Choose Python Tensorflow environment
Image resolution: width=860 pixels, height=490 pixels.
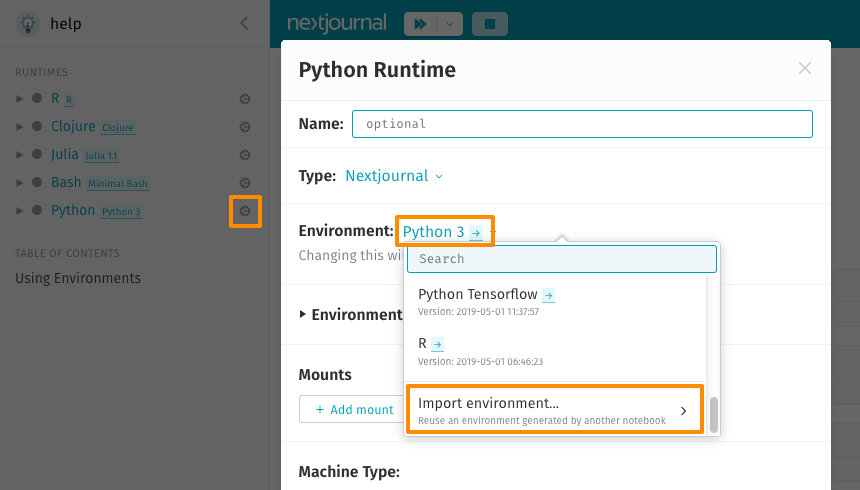(478, 295)
